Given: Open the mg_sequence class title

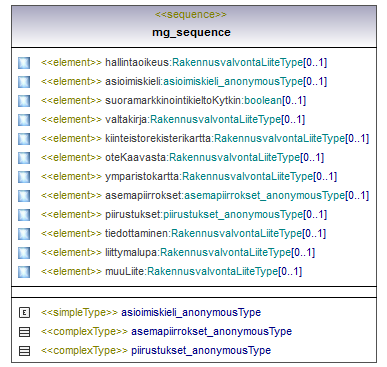Looking at the screenshot, I should [x=191, y=32].
